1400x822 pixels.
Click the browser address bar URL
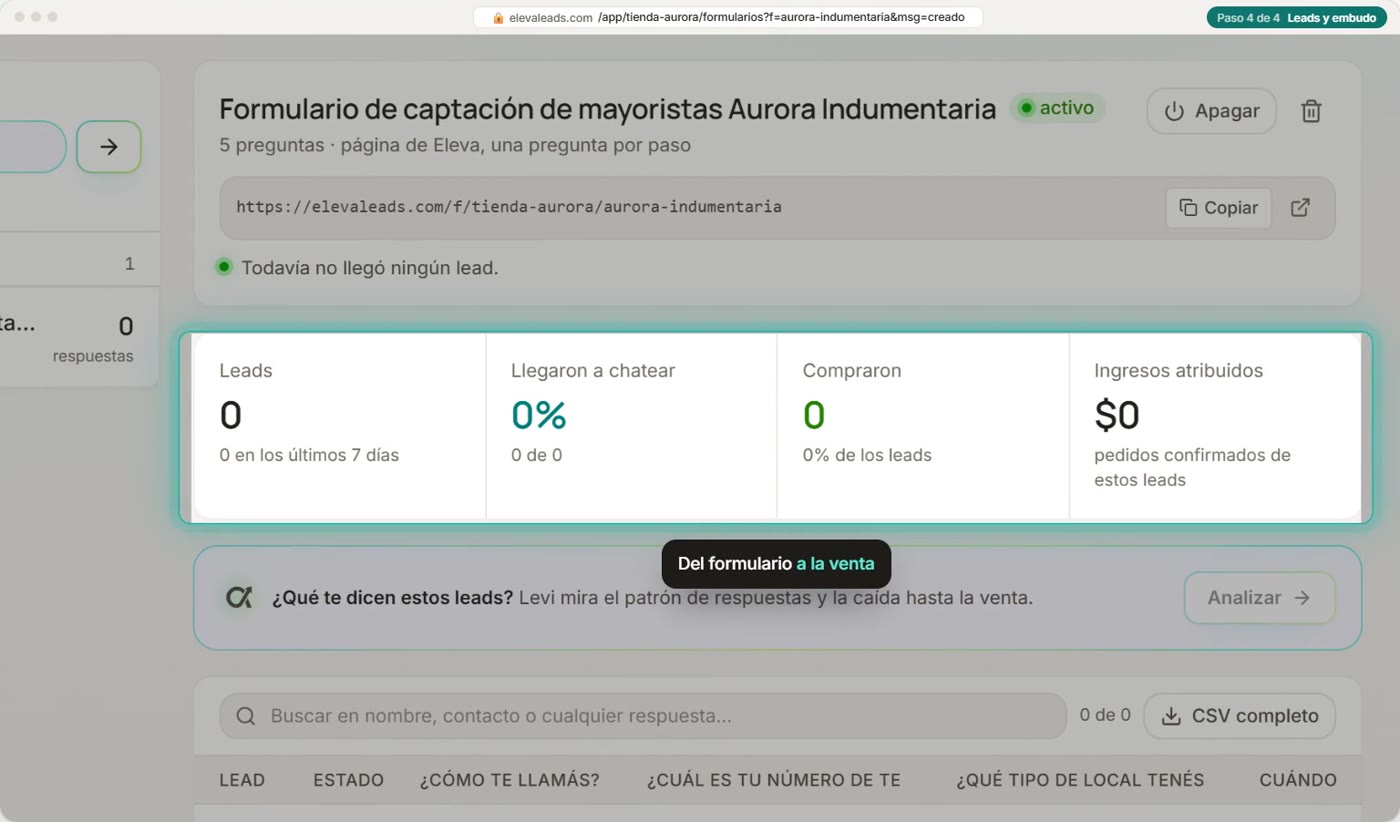(728, 18)
